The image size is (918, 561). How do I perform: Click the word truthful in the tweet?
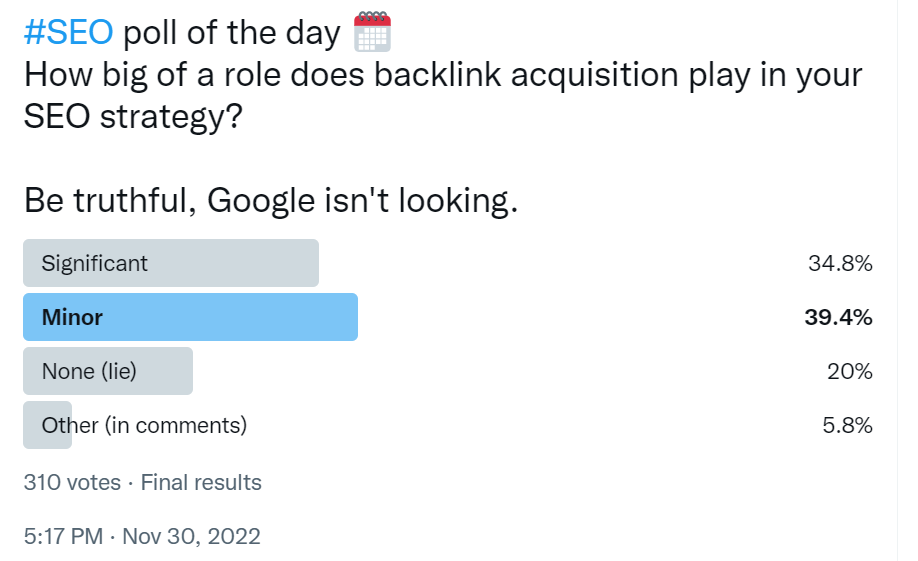click(134, 200)
